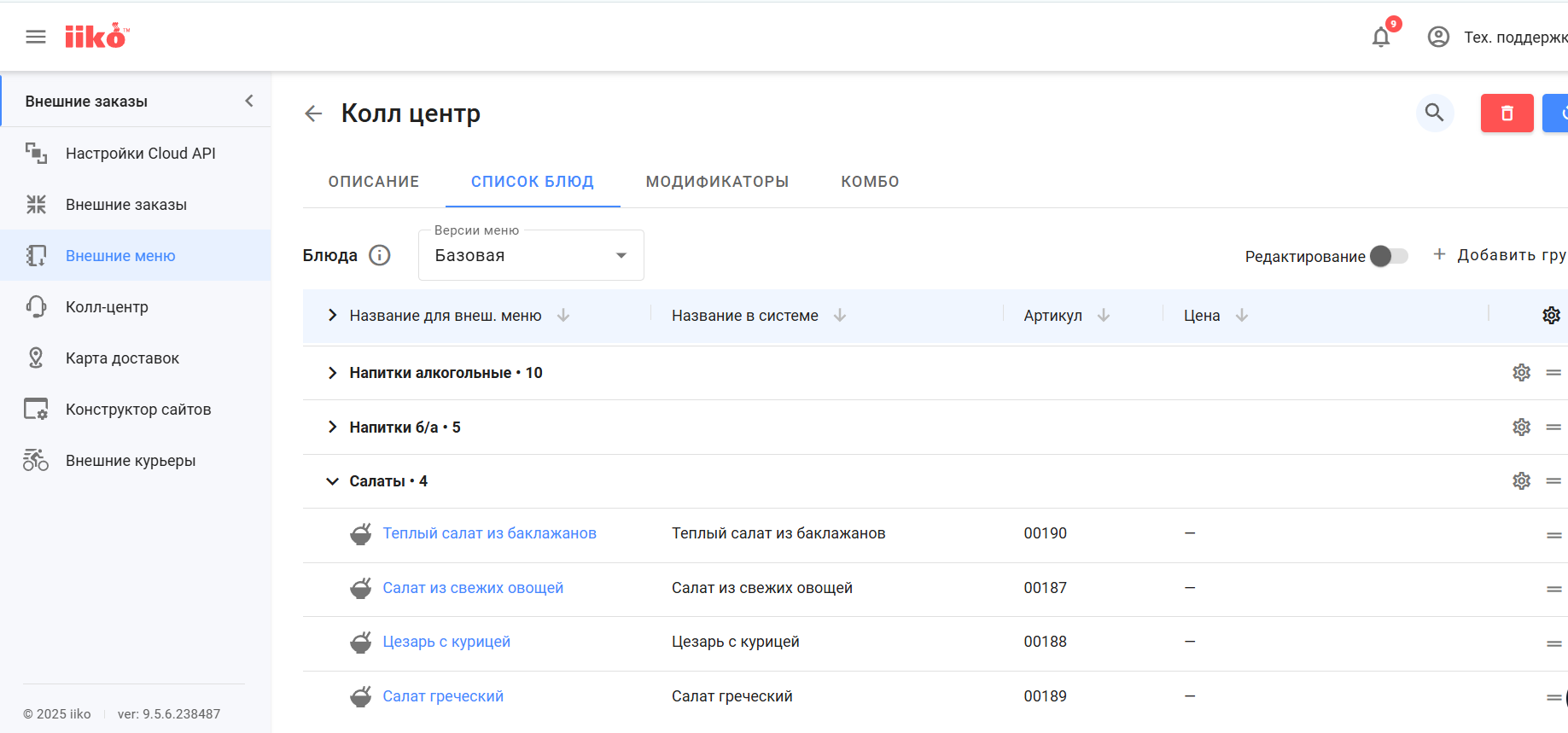The image size is (1568, 733).
Task: Open the hamburger main menu
Action: coord(36,37)
